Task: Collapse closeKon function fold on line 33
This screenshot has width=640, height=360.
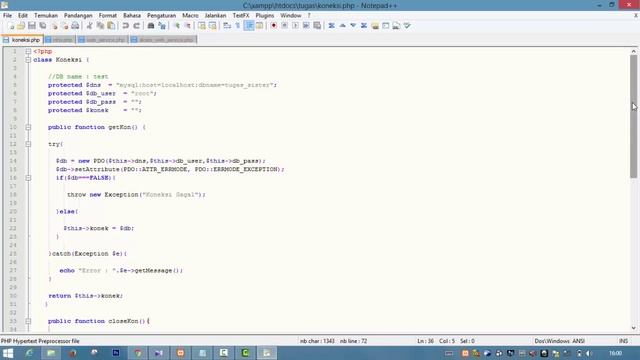Action: tap(28, 321)
